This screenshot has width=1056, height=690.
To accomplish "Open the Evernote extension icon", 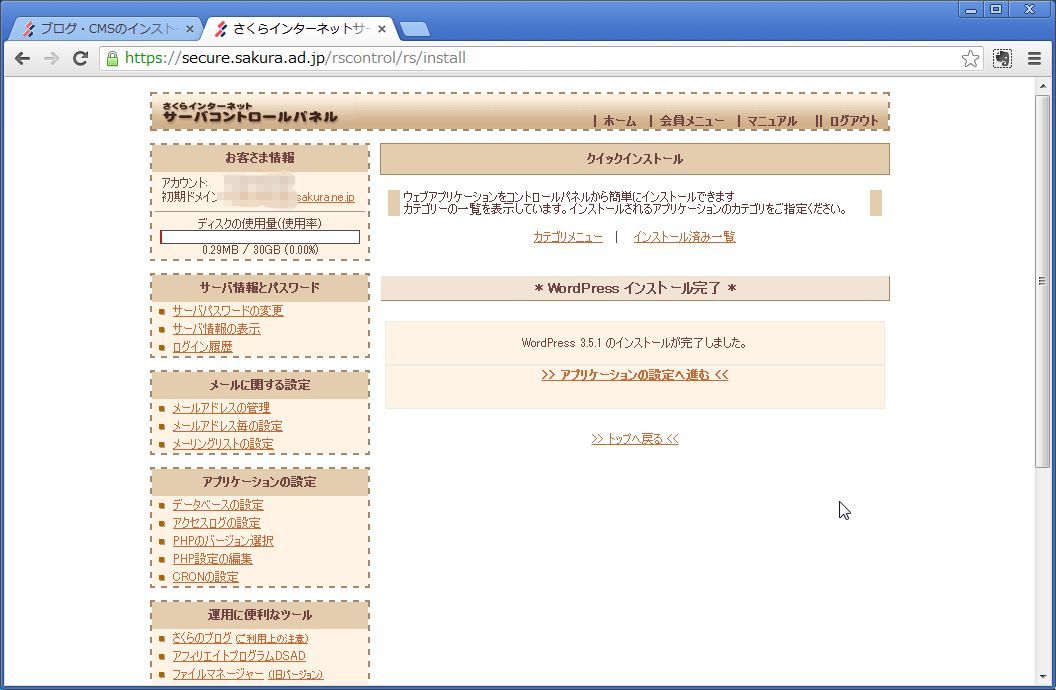I will click(x=1002, y=59).
